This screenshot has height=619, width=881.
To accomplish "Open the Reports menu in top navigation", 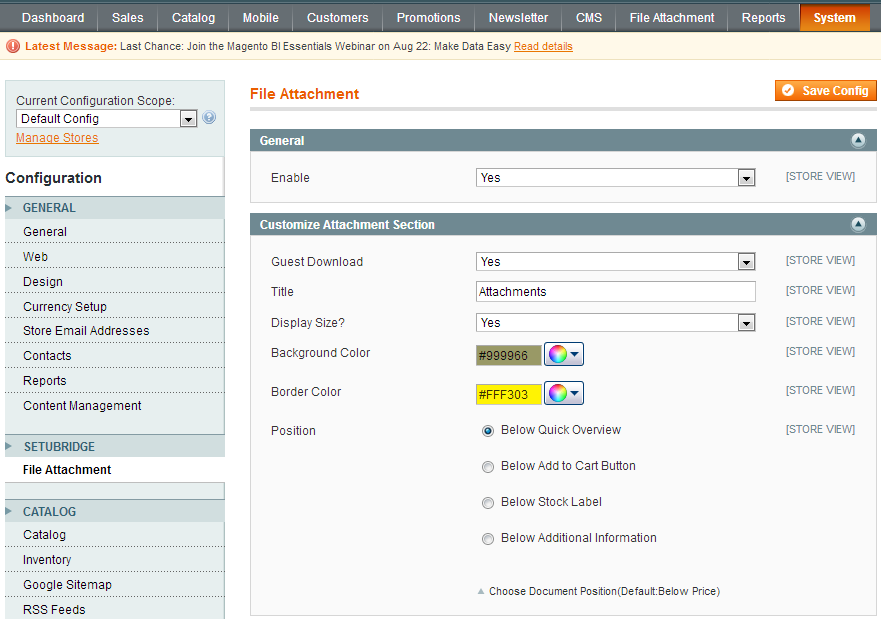I will (x=763, y=18).
